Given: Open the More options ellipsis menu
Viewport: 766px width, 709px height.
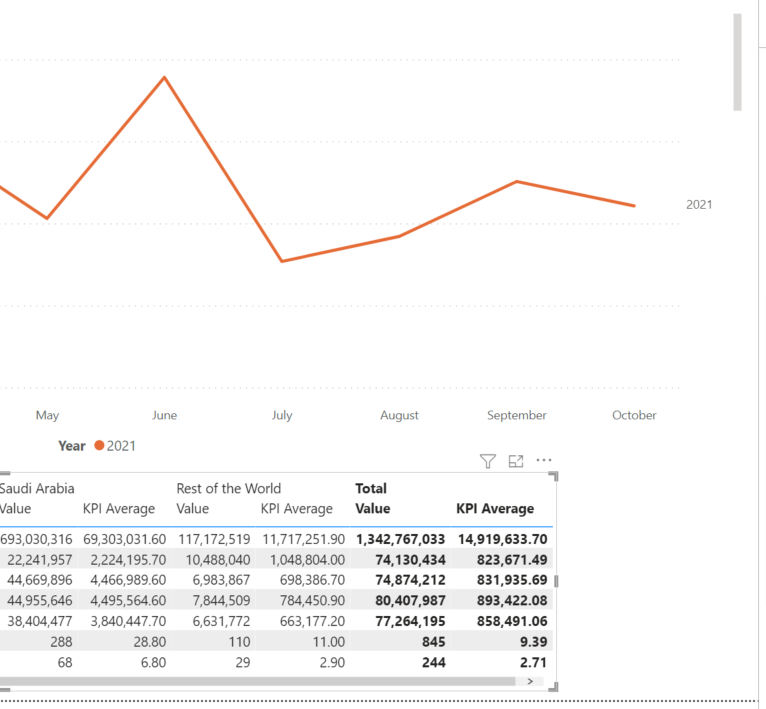Looking at the screenshot, I should (x=544, y=460).
